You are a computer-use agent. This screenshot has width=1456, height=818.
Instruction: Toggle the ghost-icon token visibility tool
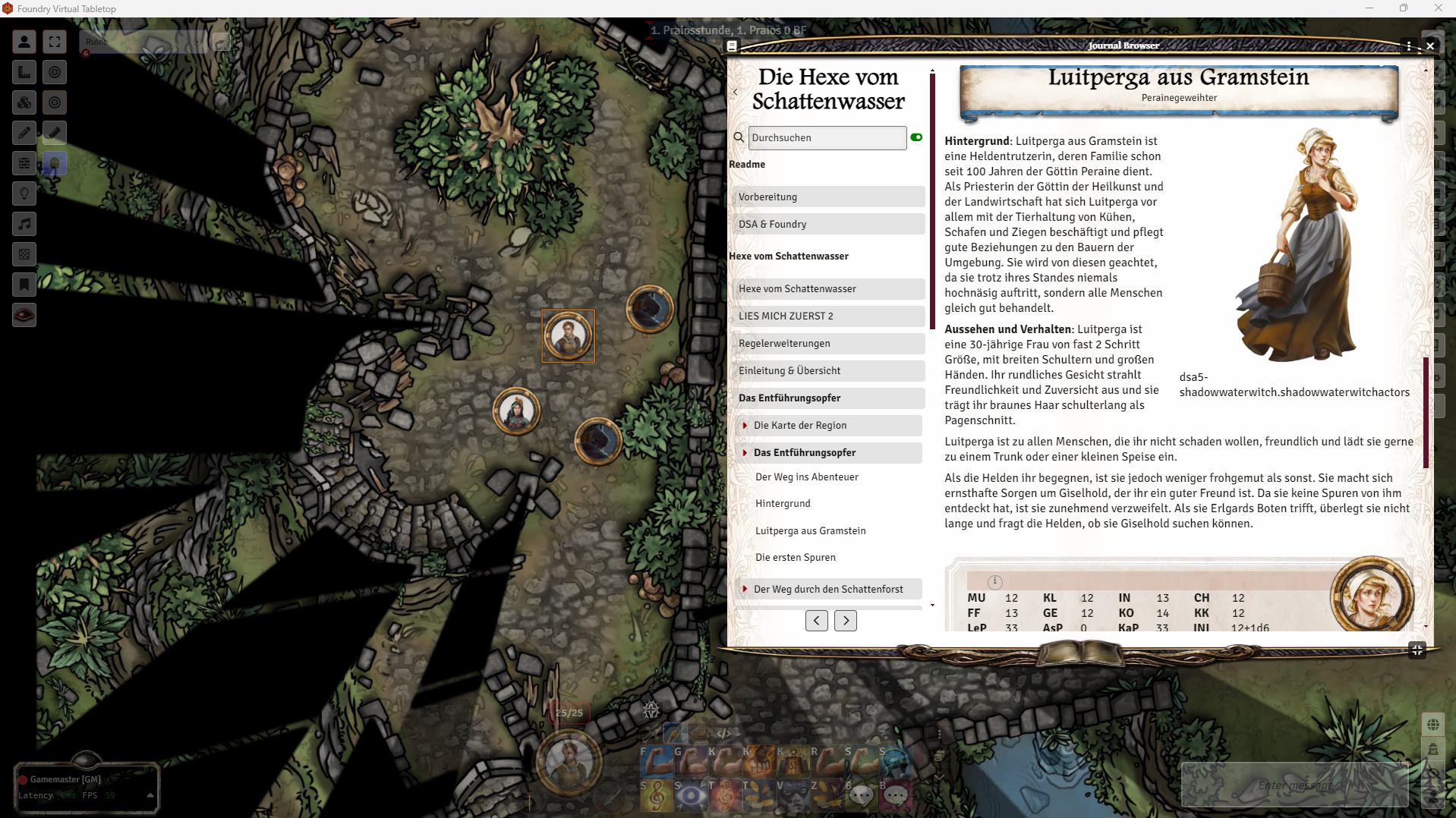pos(55,163)
